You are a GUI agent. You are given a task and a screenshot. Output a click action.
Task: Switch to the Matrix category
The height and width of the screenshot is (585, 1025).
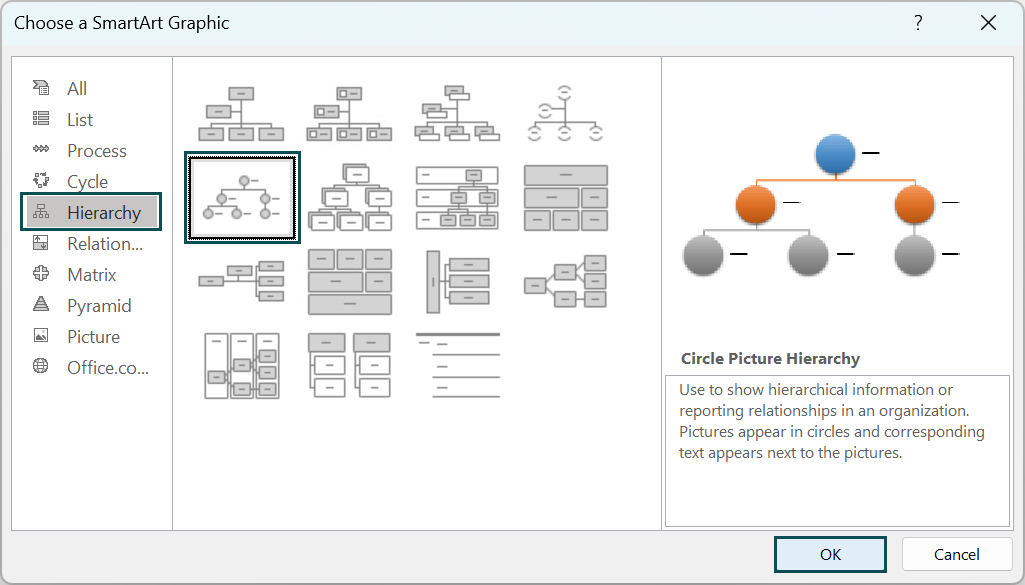pyautogui.click(x=91, y=275)
